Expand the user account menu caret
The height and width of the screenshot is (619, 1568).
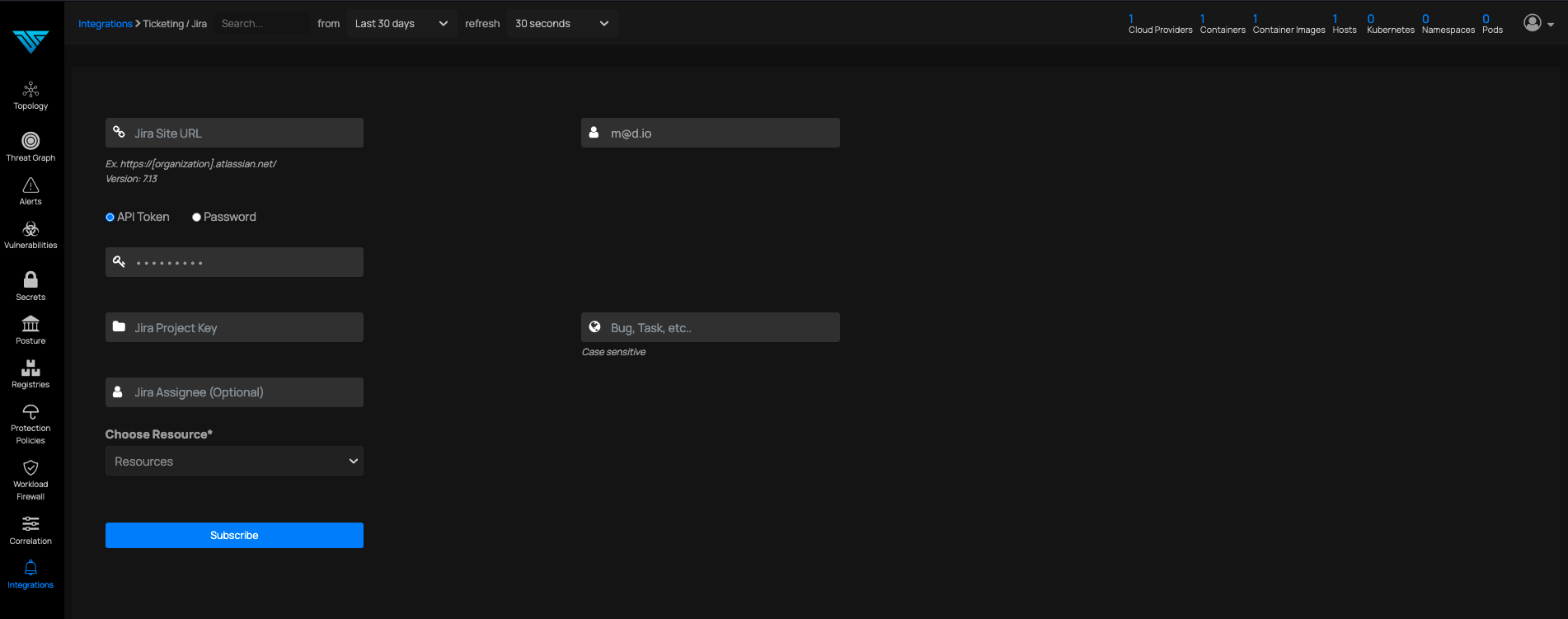point(1551,25)
